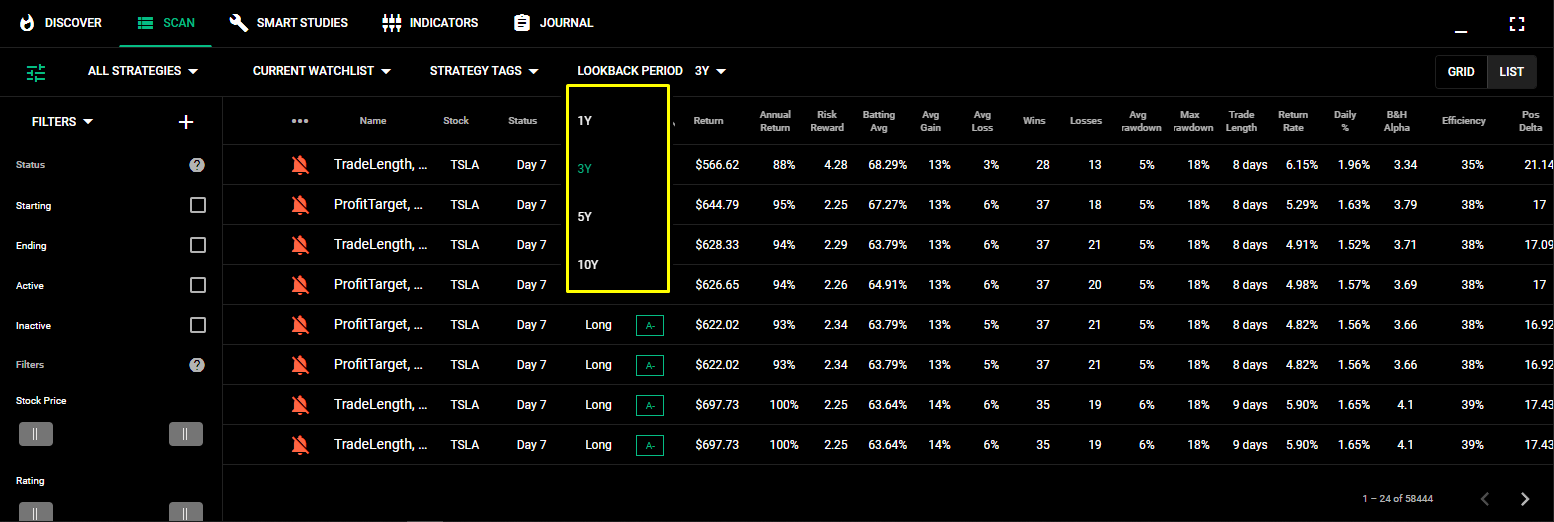Click the Name column header

pos(373,121)
